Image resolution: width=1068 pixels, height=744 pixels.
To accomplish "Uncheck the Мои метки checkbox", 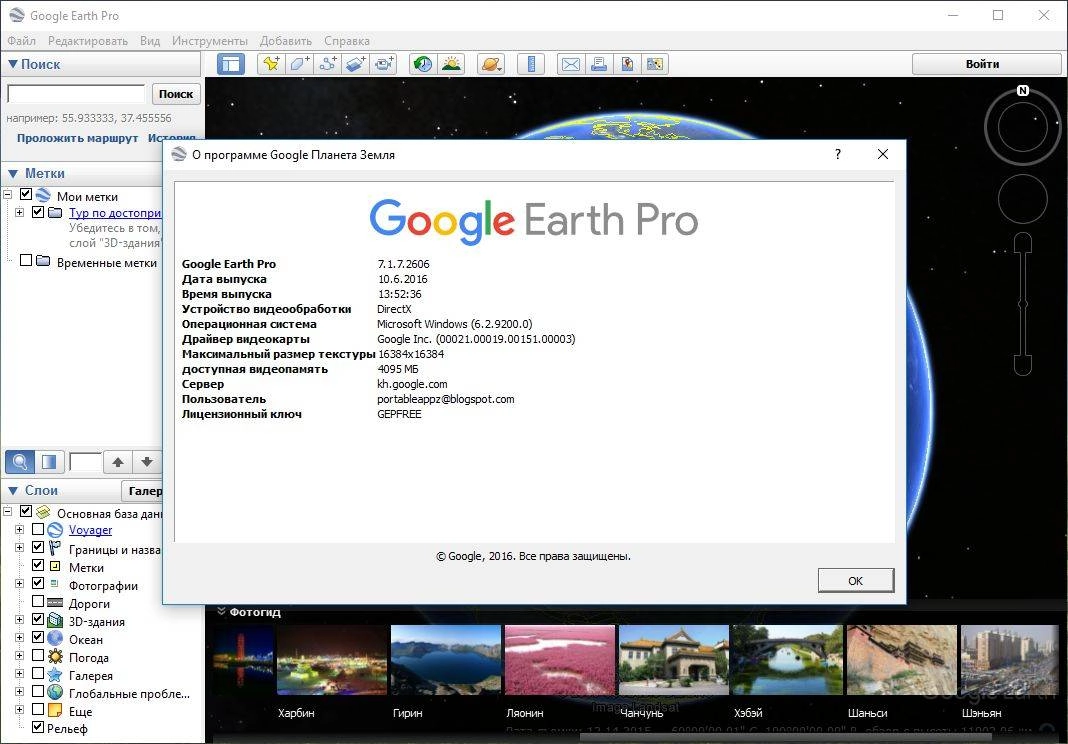I will pyautogui.click(x=26, y=195).
